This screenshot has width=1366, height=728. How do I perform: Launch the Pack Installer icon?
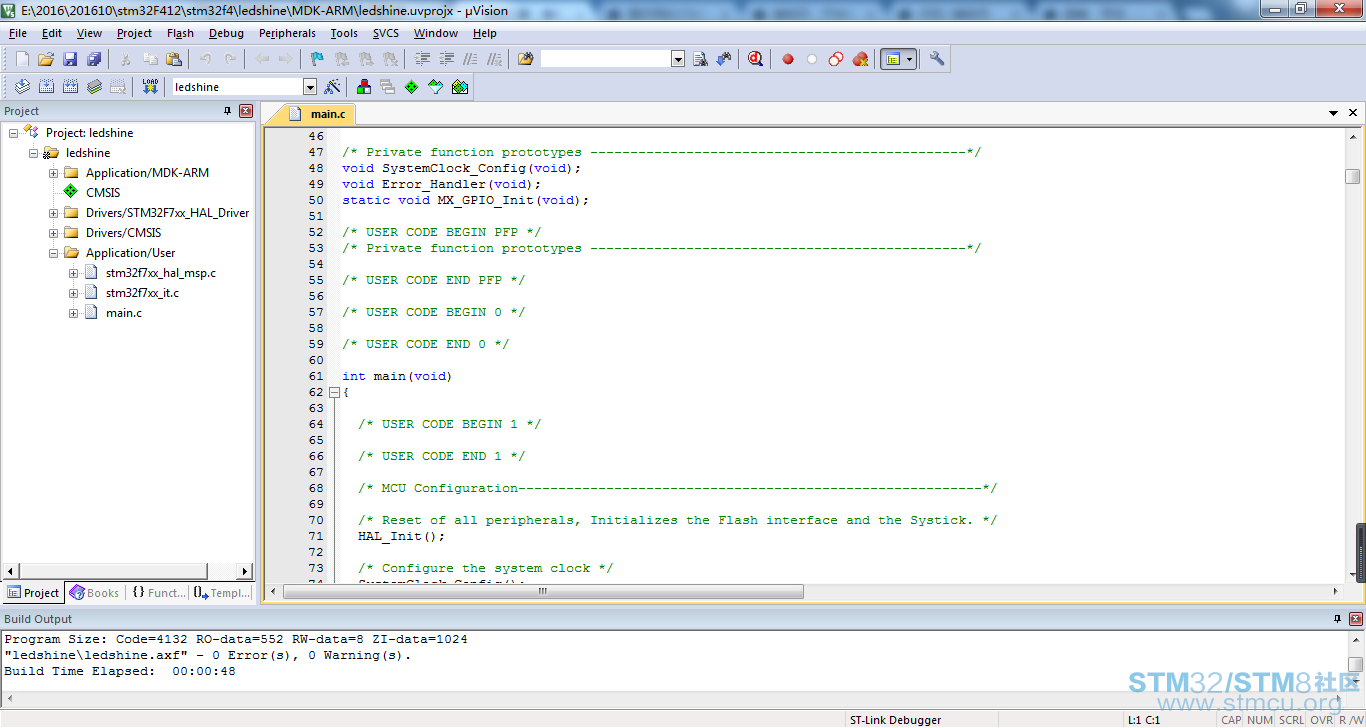coord(460,87)
